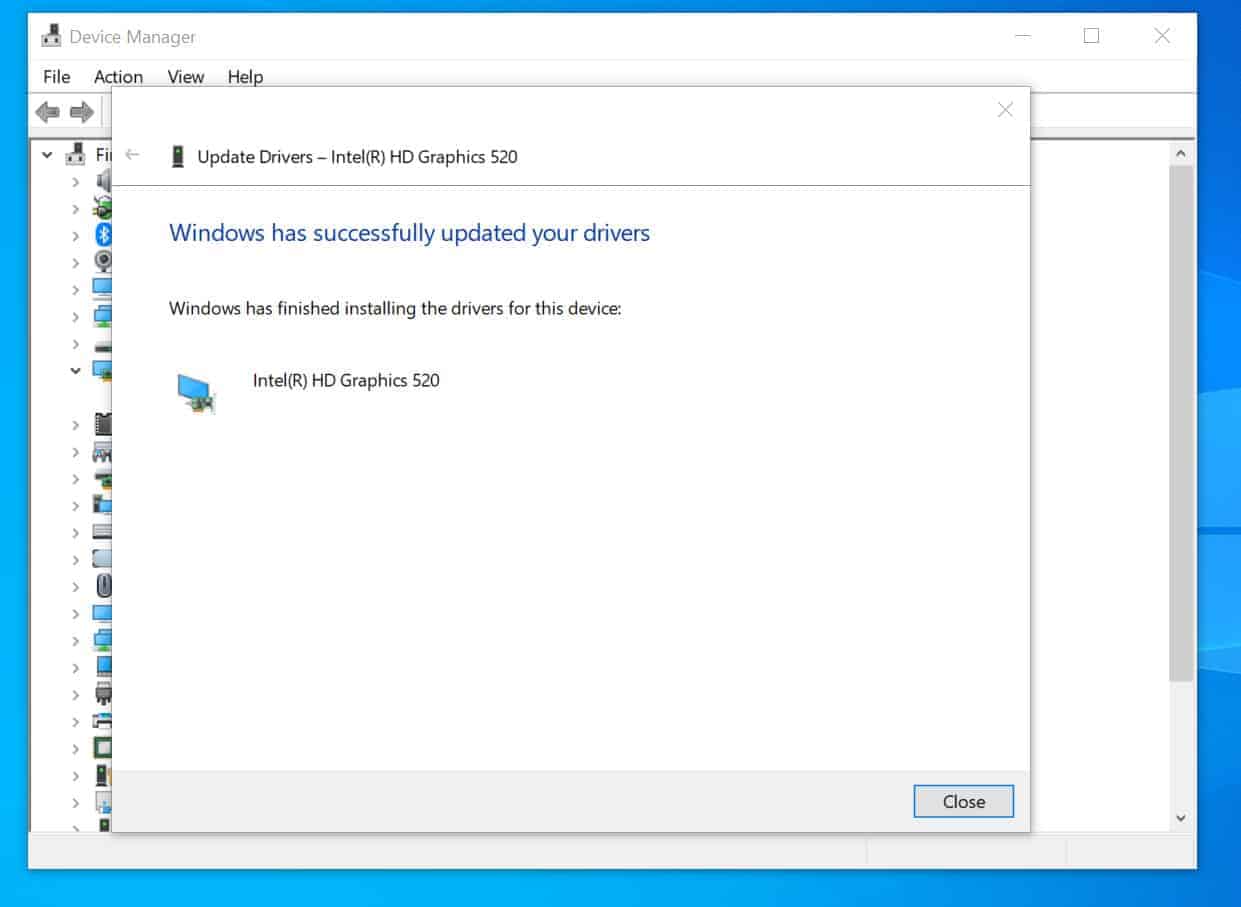Click the scrollbar up arrow in Device Manager
1241x907 pixels.
1180,154
